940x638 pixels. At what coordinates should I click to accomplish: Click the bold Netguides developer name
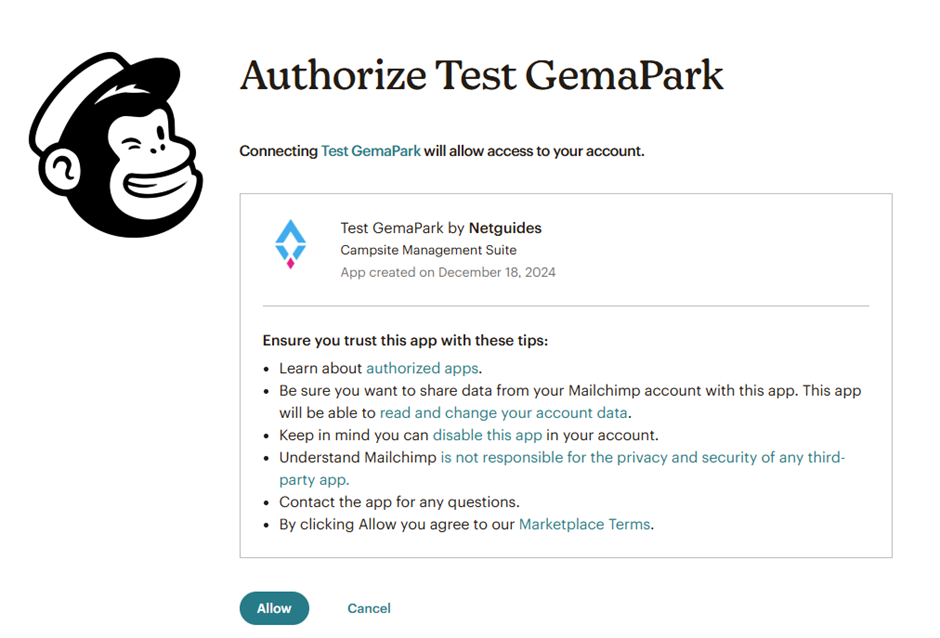(505, 228)
